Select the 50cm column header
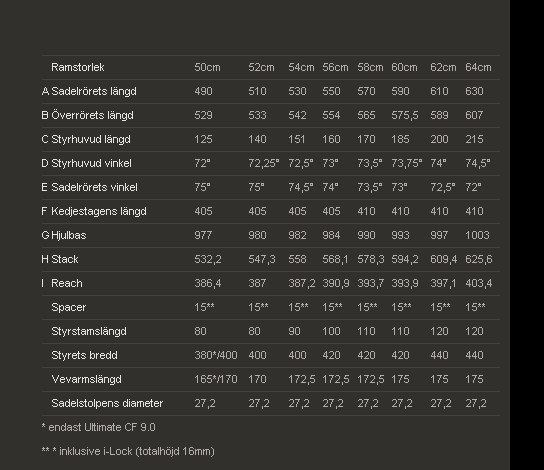This screenshot has height=470, width=544. [x=207, y=67]
